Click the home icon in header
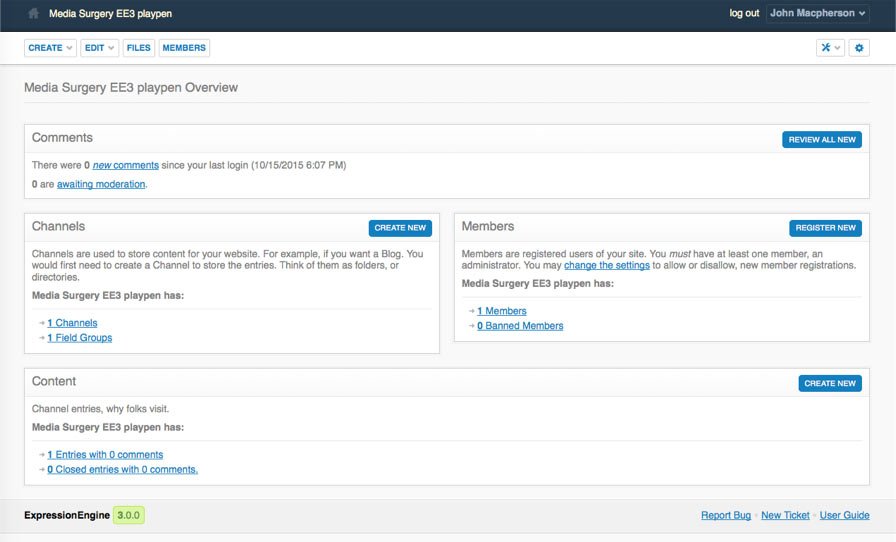Screen dimensions: 896x542 coord(33,13)
